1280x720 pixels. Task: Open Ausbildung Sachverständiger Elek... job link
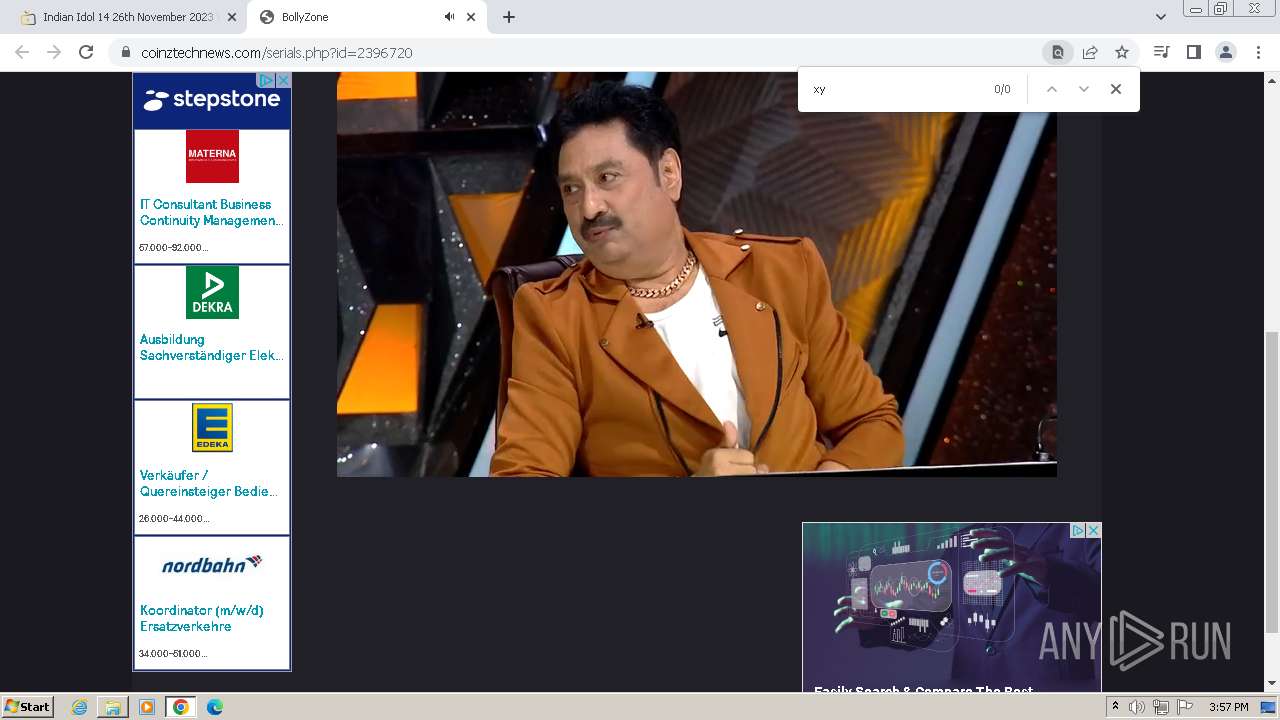click(211, 347)
